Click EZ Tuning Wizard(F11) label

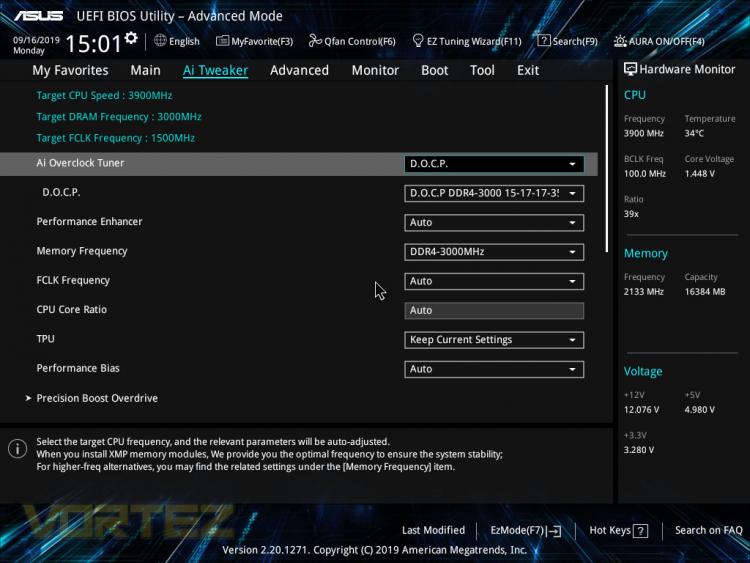(474, 41)
